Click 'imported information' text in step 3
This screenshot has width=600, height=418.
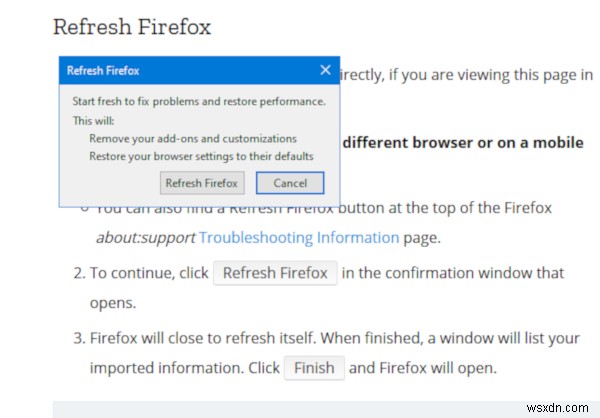click(161, 367)
